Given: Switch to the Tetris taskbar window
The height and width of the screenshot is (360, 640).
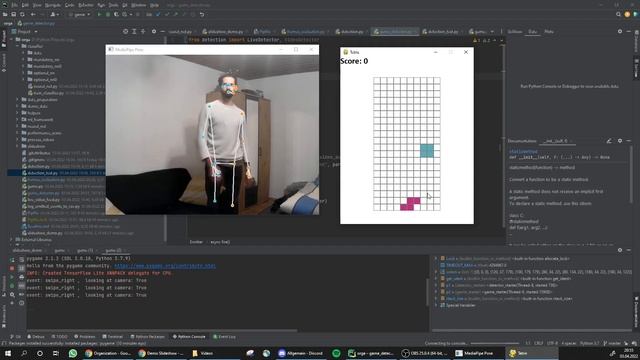Looking at the screenshot, I should tap(531, 353).
